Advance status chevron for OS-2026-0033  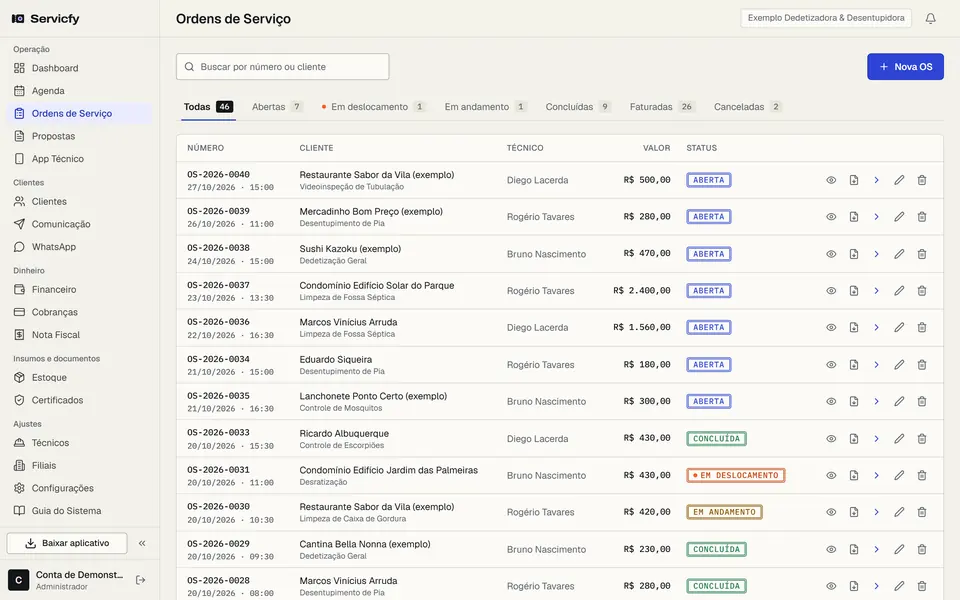tap(876, 439)
